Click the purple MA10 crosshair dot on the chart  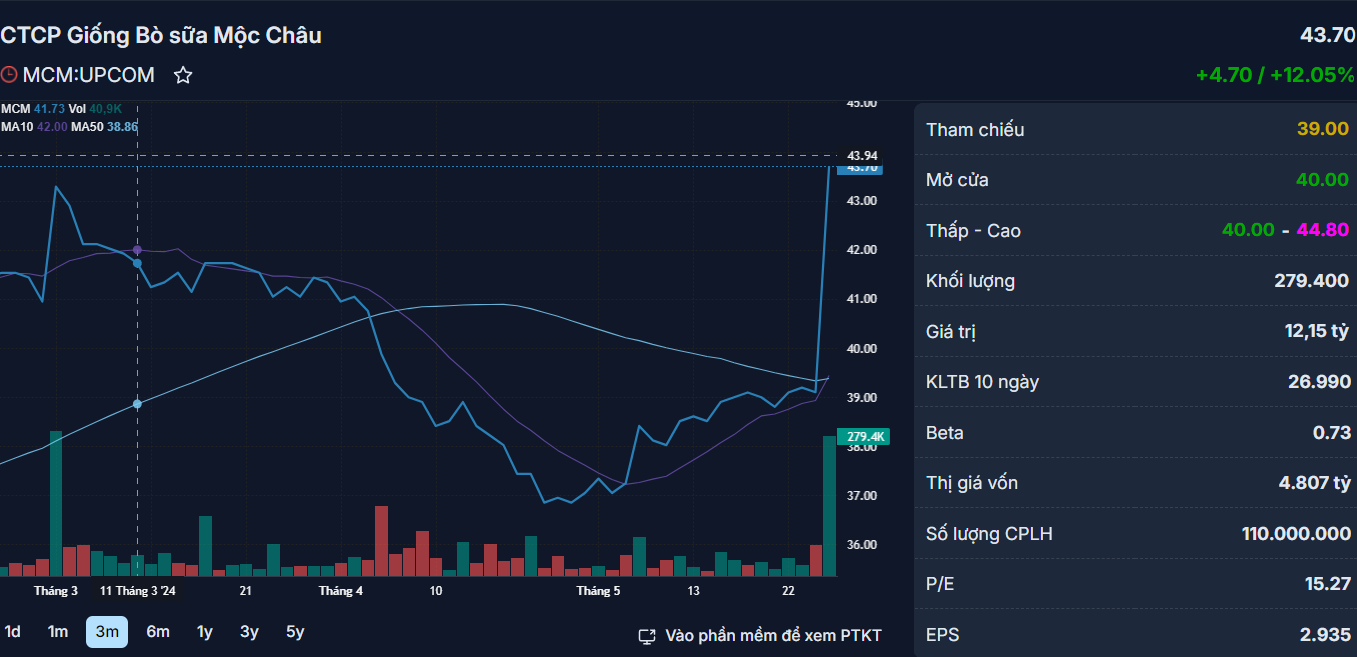click(x=137, y=249)
